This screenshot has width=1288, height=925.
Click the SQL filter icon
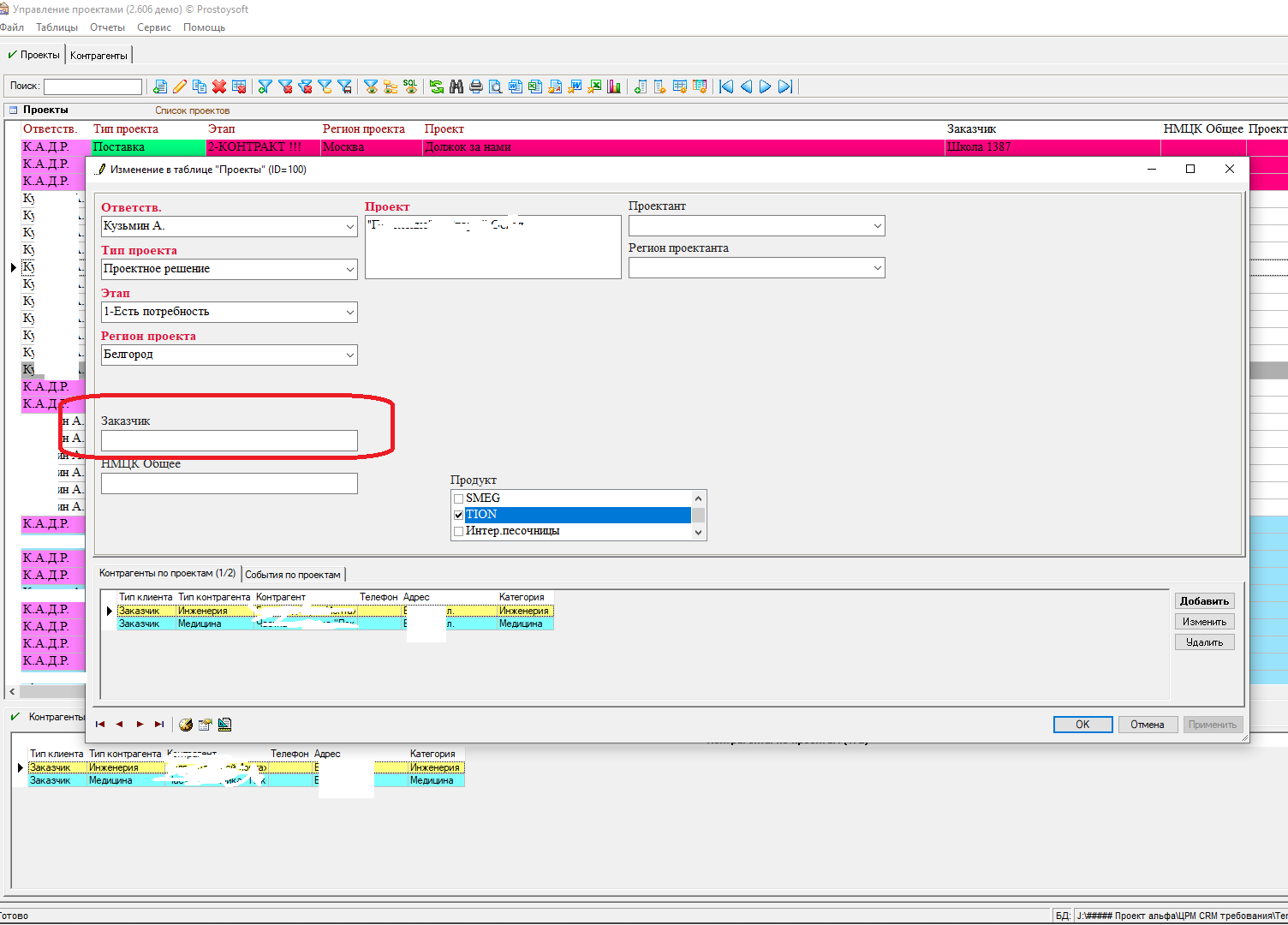(410, 87)
